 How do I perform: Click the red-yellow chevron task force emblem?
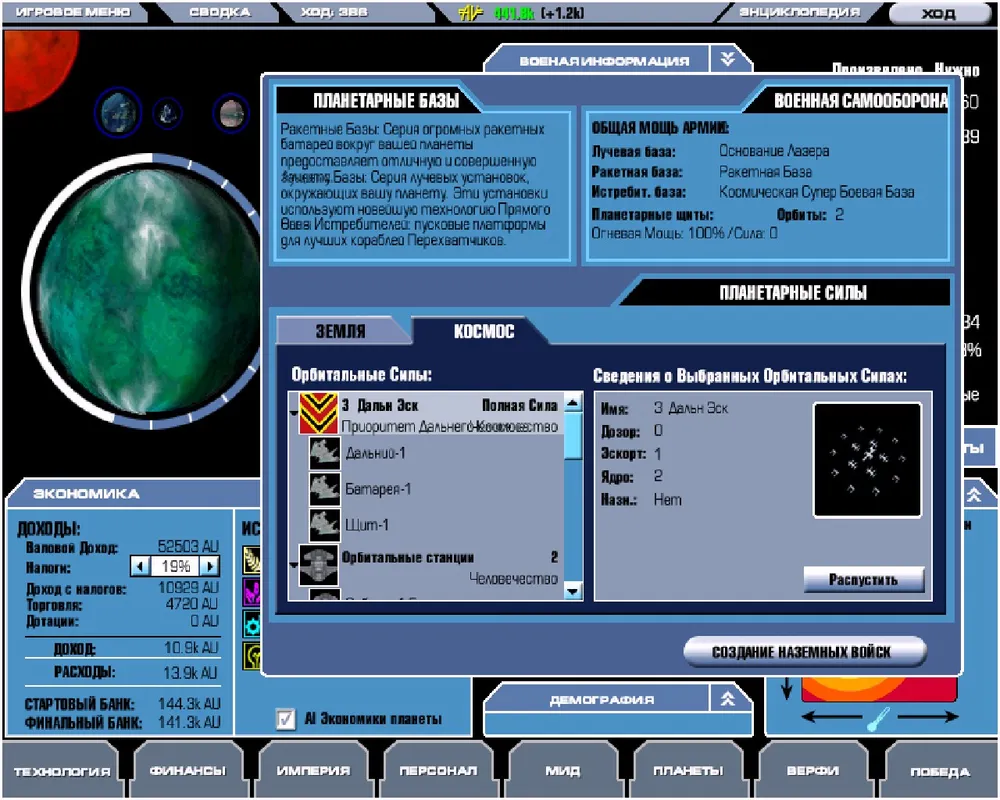pyautogui.click(x=319, y=414)
